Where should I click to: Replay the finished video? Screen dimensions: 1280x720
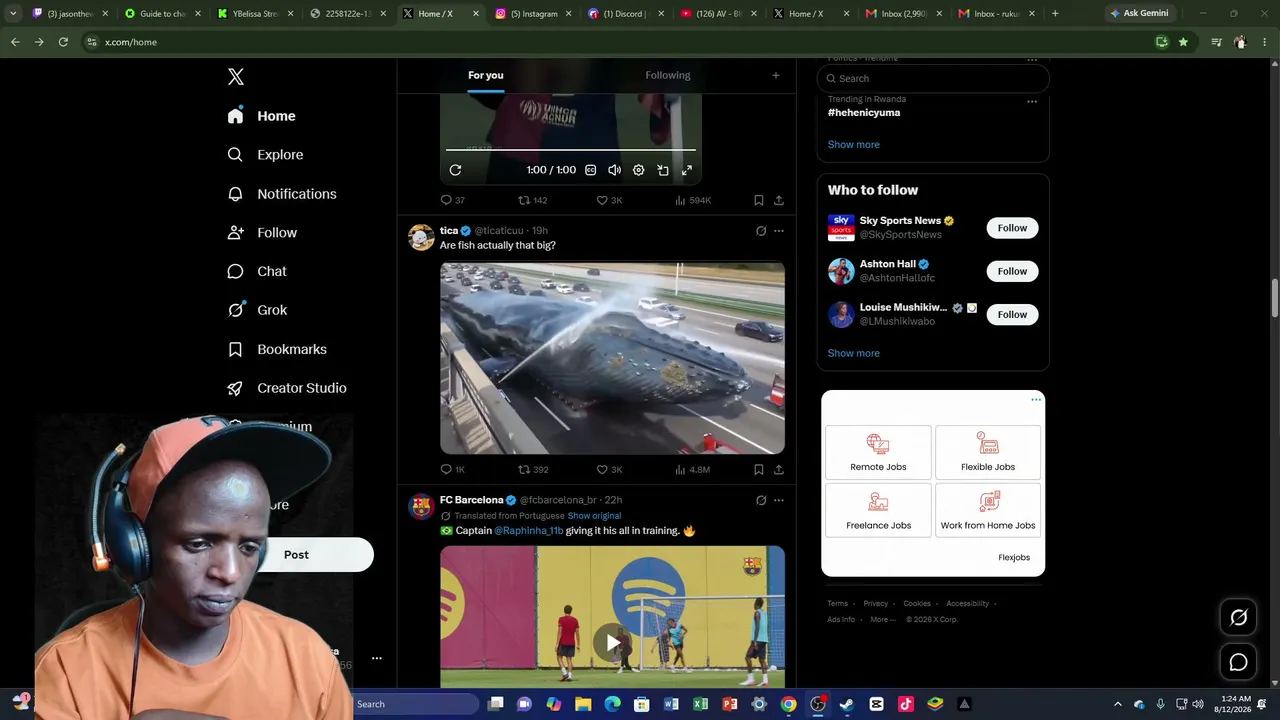[455, 170]
